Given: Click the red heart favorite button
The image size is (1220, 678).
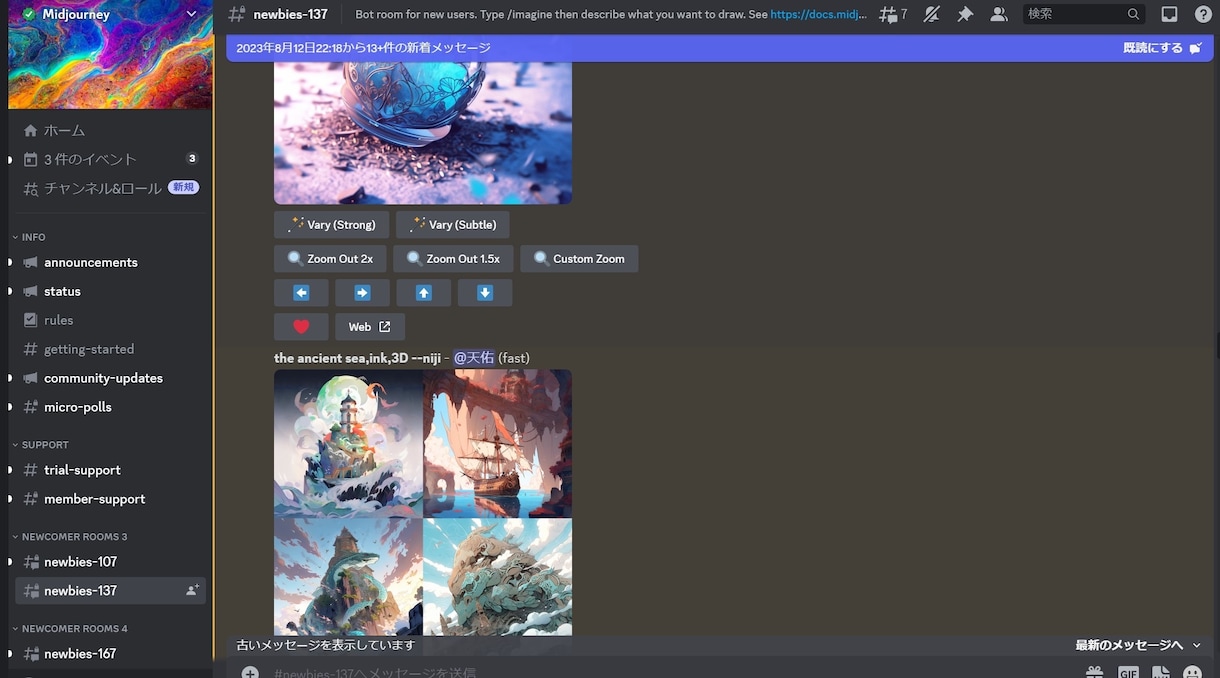Looking at the screenshot, I should [301, 327].
